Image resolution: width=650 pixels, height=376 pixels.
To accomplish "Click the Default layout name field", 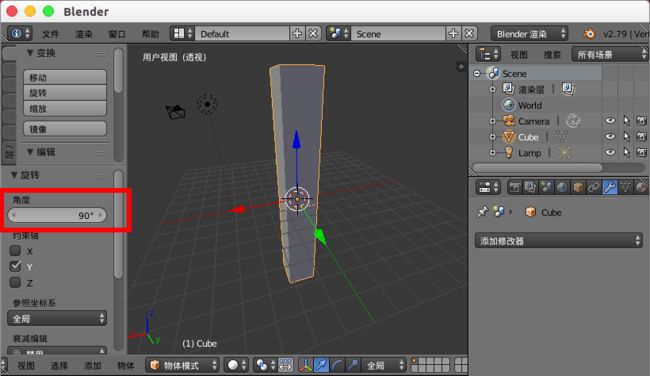I will [242, 34].
